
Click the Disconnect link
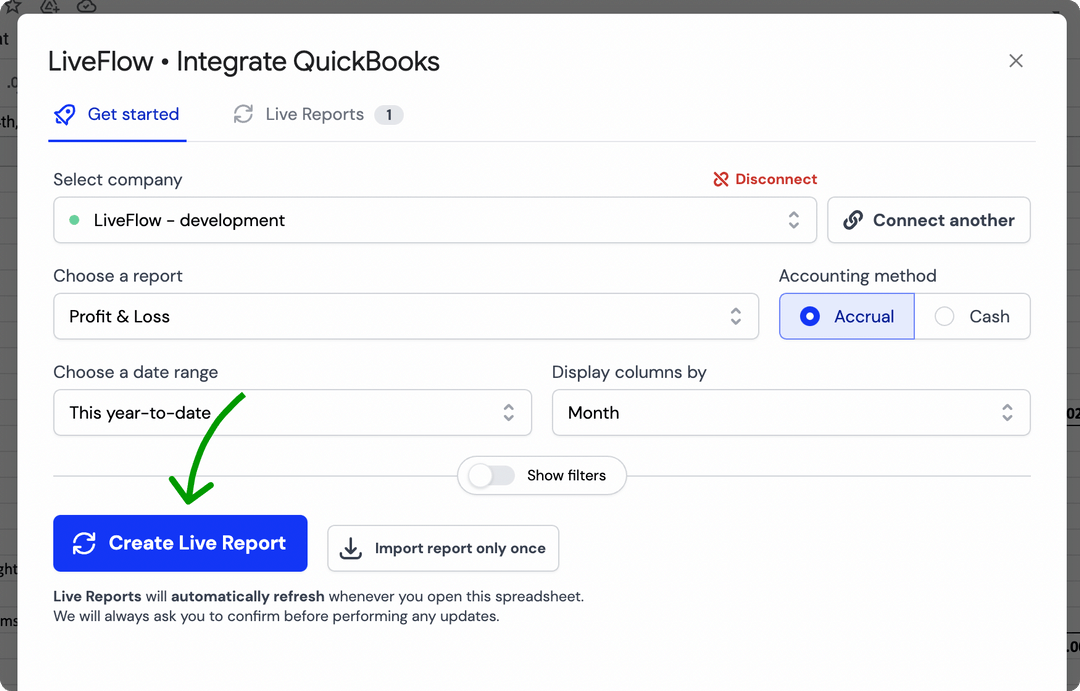click(765, 179)
